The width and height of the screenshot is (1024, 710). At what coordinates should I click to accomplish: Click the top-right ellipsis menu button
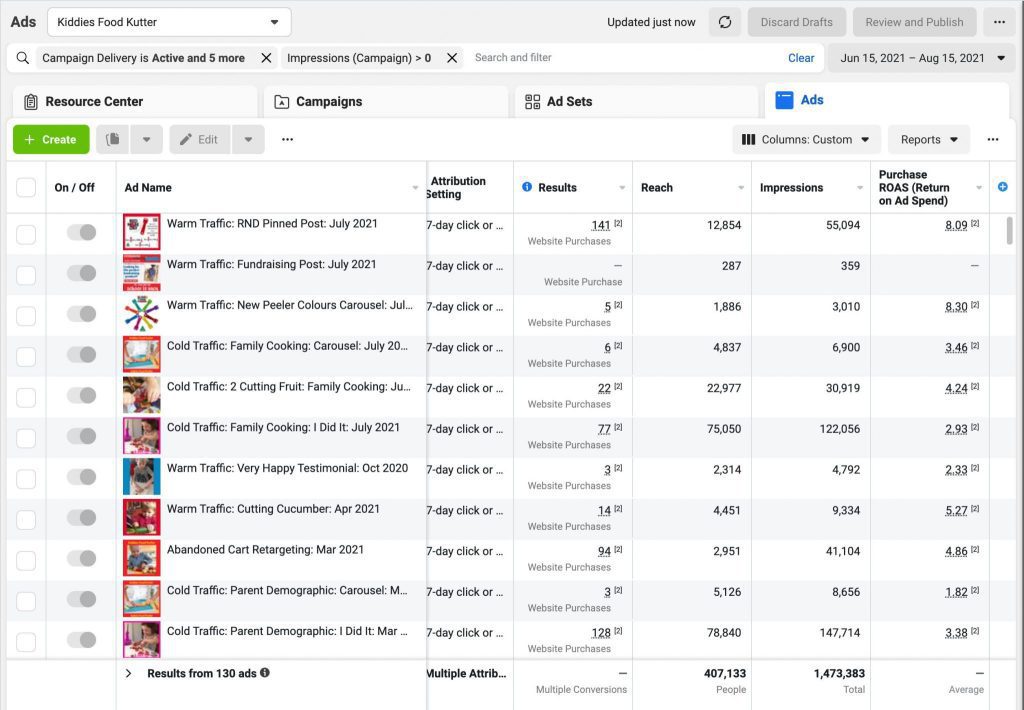coord(999,22)
